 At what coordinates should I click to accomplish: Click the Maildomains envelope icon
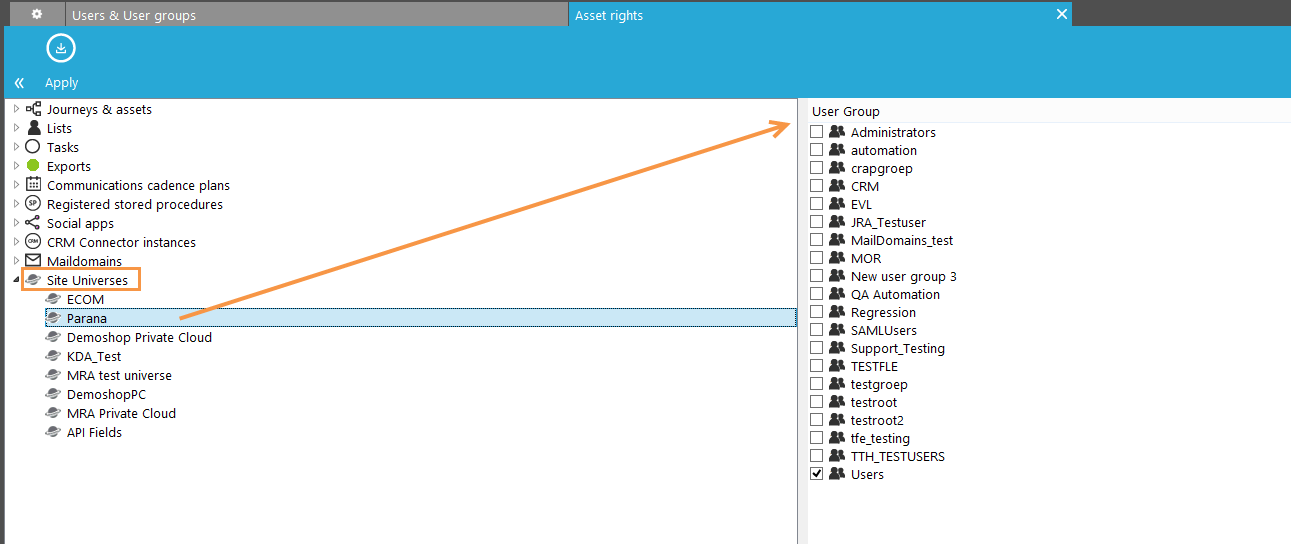tap(33, 261)
